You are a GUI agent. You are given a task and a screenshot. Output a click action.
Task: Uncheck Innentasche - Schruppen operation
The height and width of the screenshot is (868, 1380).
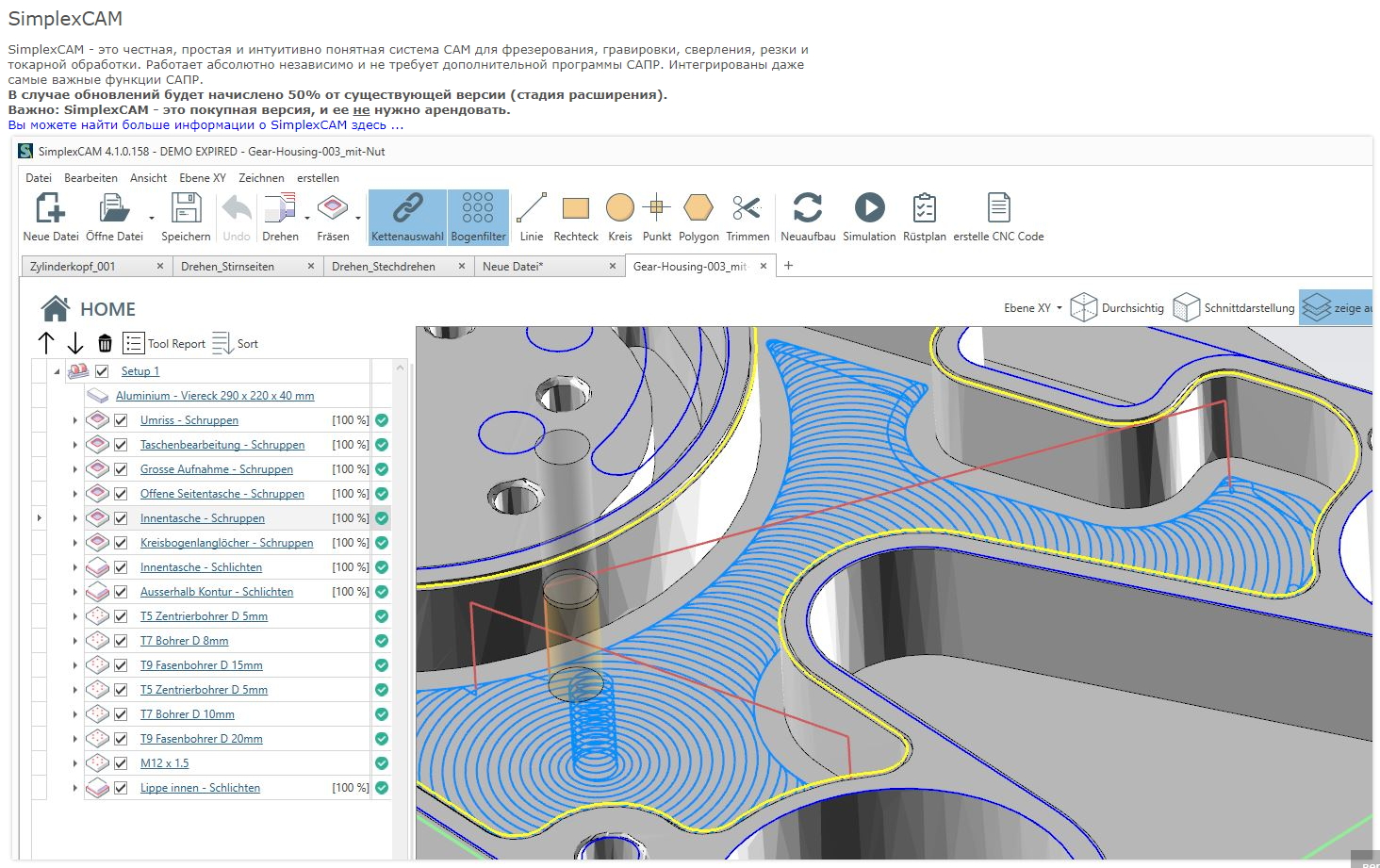tap(121, 518)
